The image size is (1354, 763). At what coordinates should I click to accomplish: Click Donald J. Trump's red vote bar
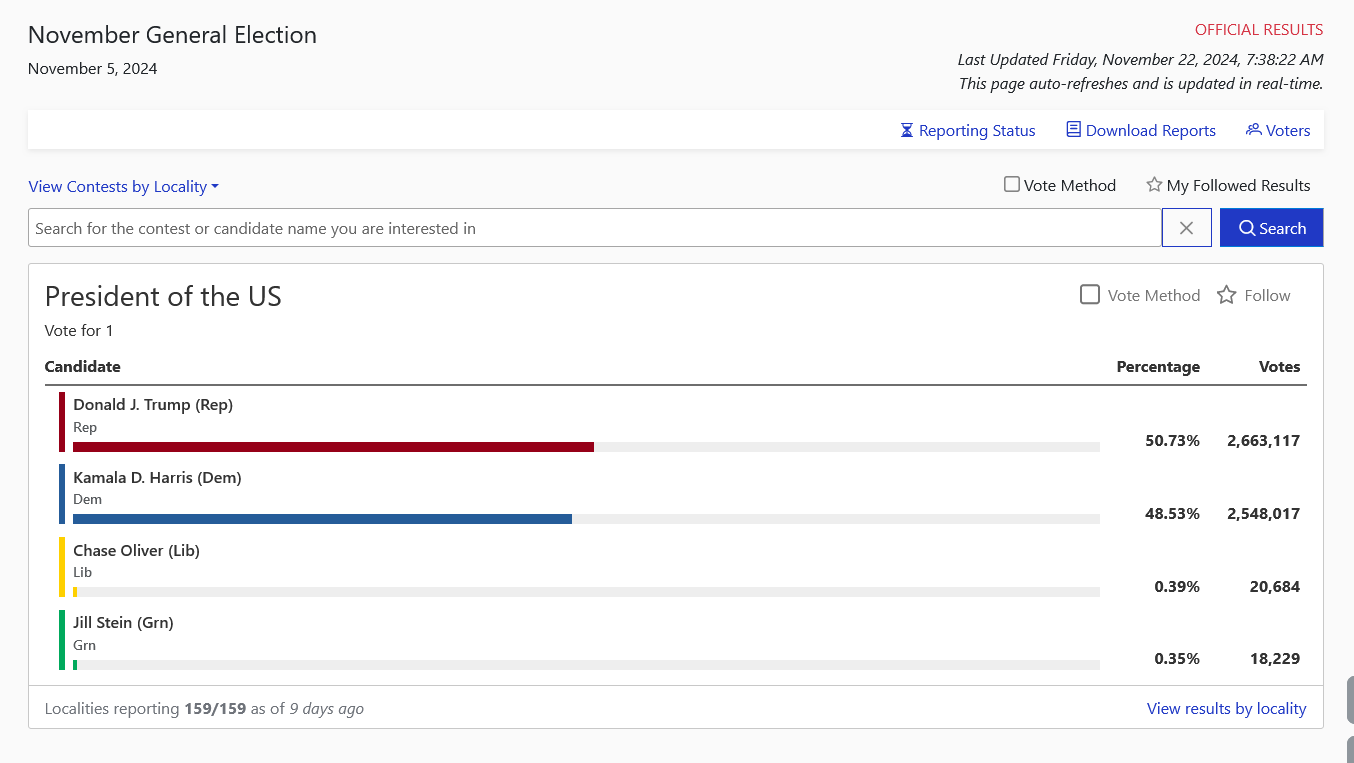tap(333, 447)
